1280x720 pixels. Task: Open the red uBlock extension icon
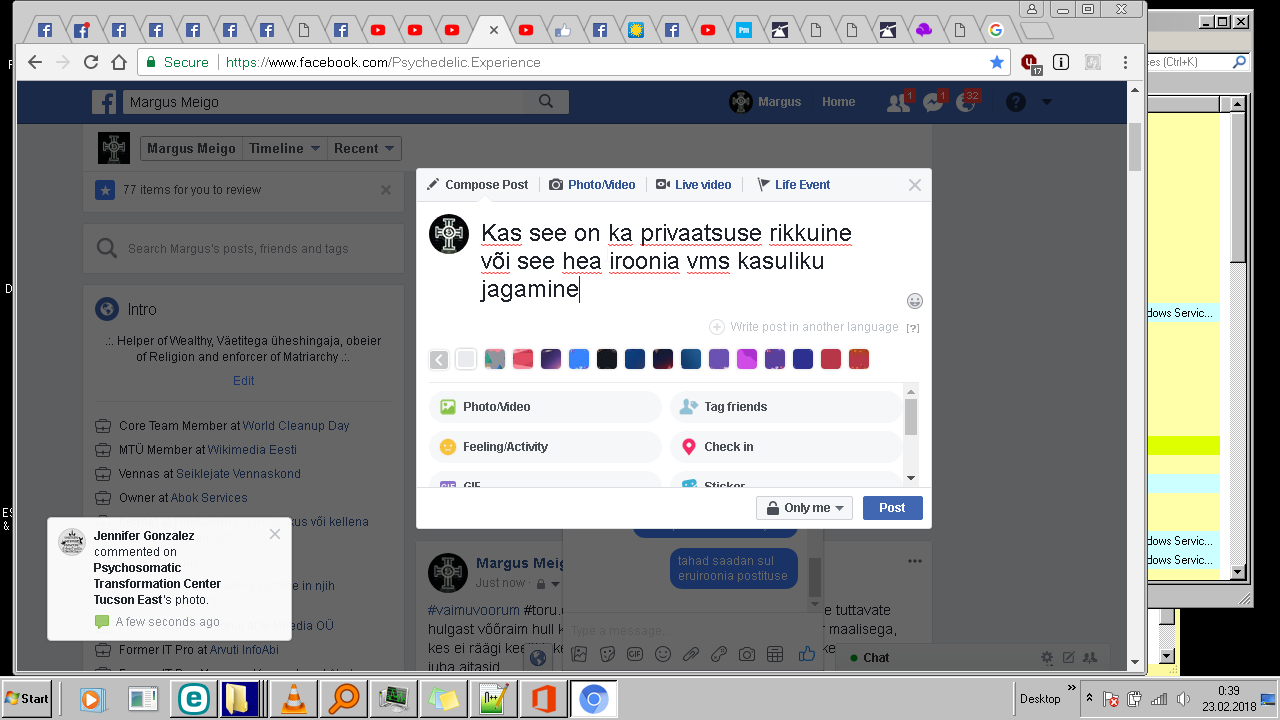1030,63
